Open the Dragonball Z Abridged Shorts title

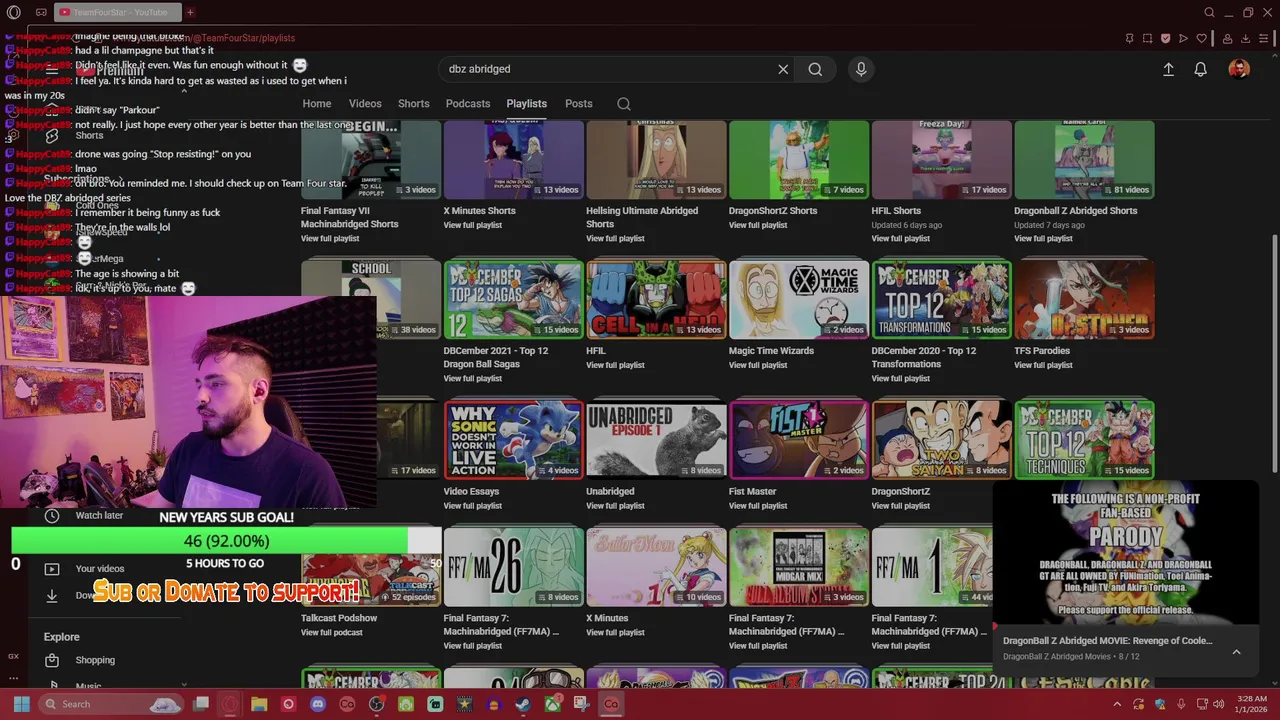(x=1075, y=211)
